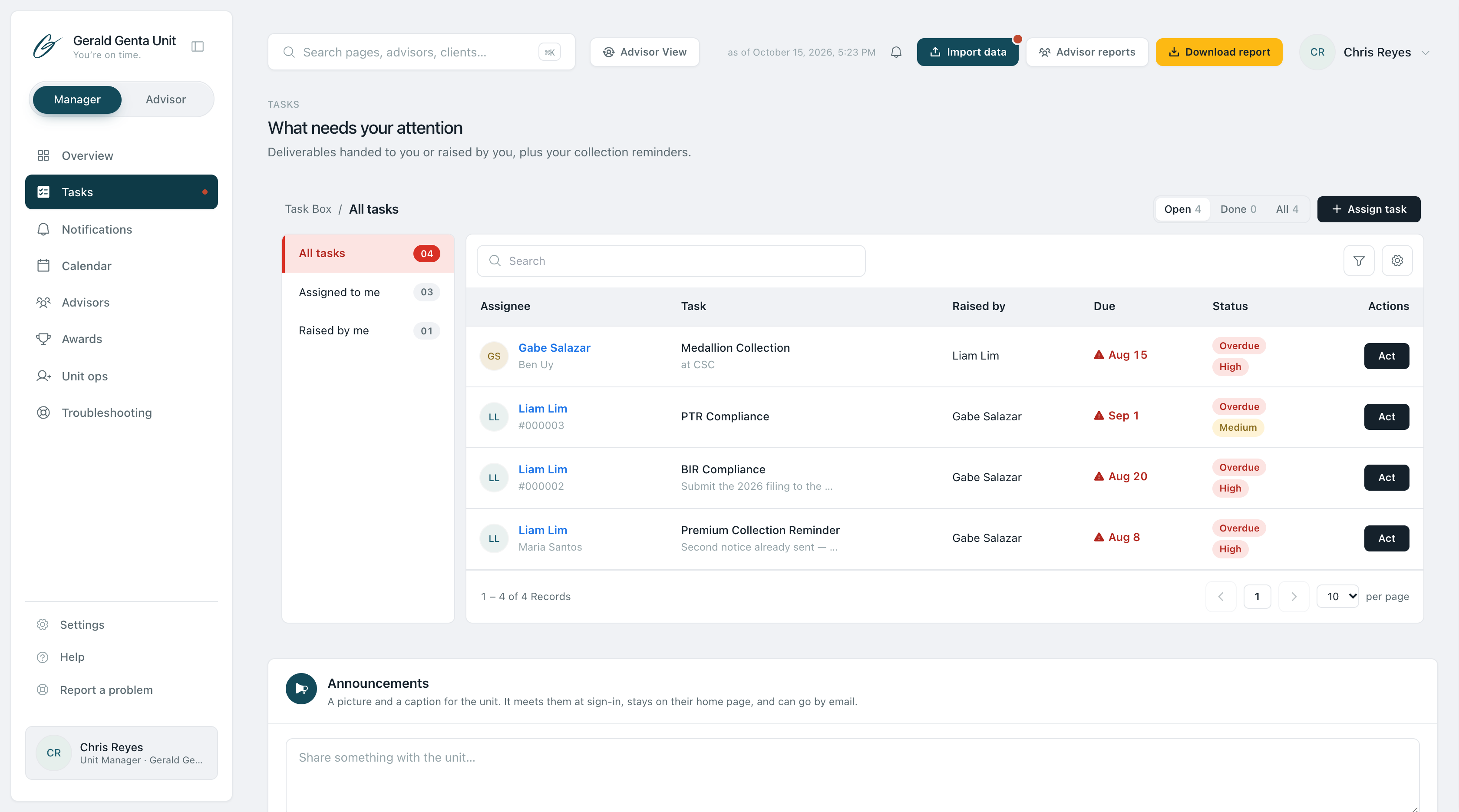Show Open tasks filter
Screen dimensions: 1459x812
coord(1182,209)
